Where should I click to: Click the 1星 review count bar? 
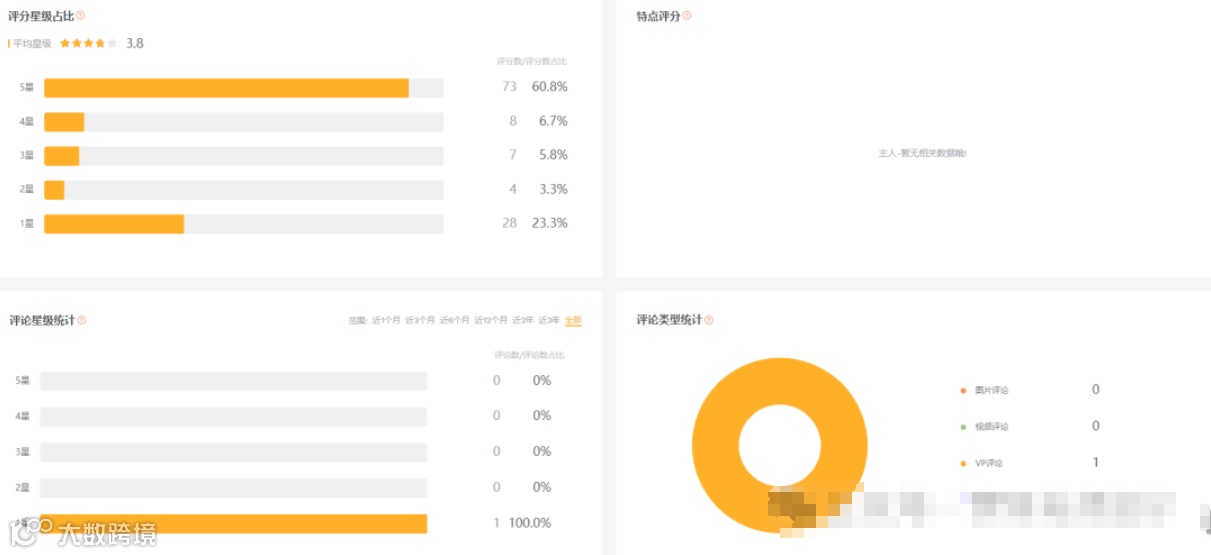tap(233, 524)
